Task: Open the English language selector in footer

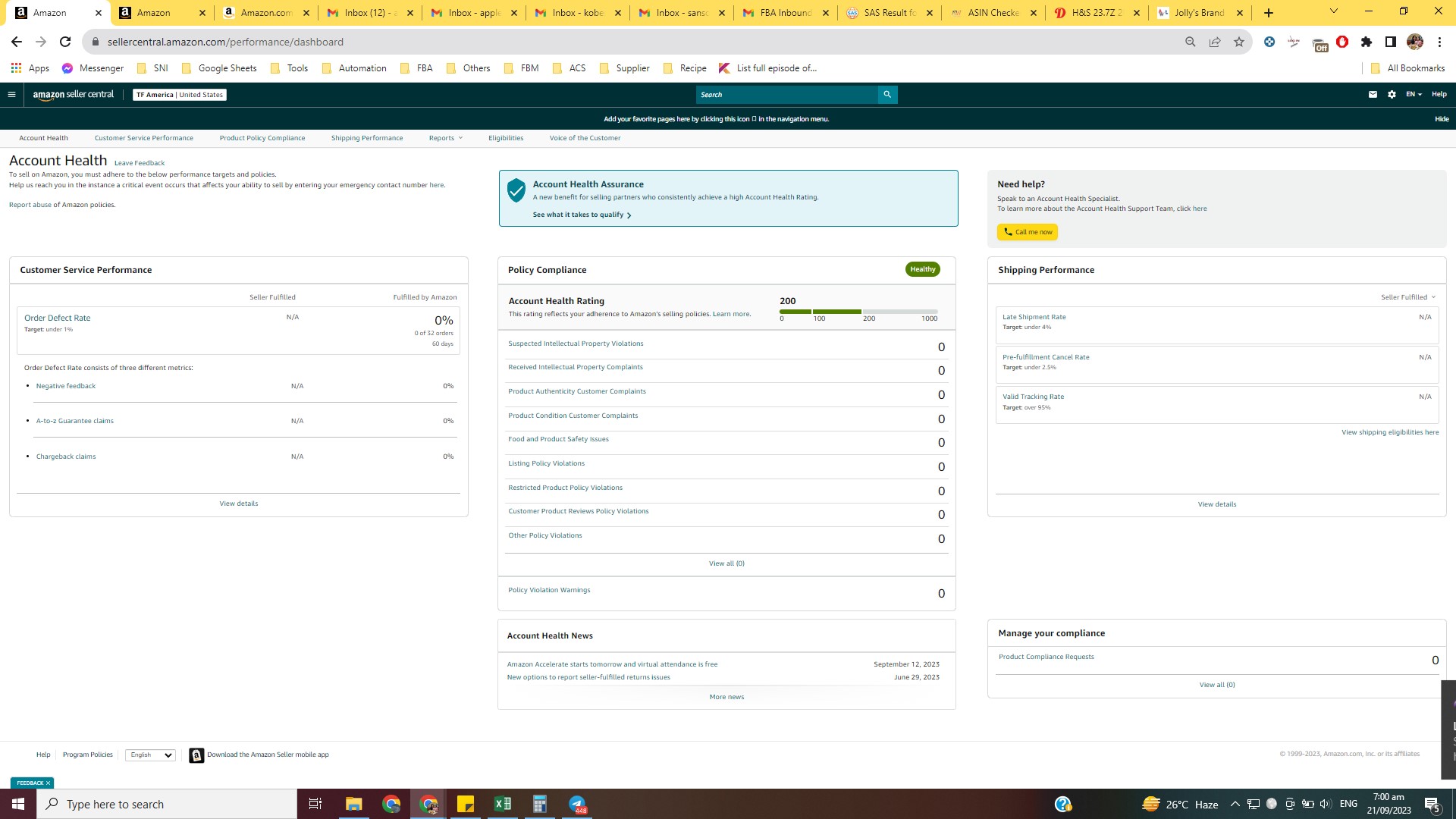Action: (x=150, y=755)
